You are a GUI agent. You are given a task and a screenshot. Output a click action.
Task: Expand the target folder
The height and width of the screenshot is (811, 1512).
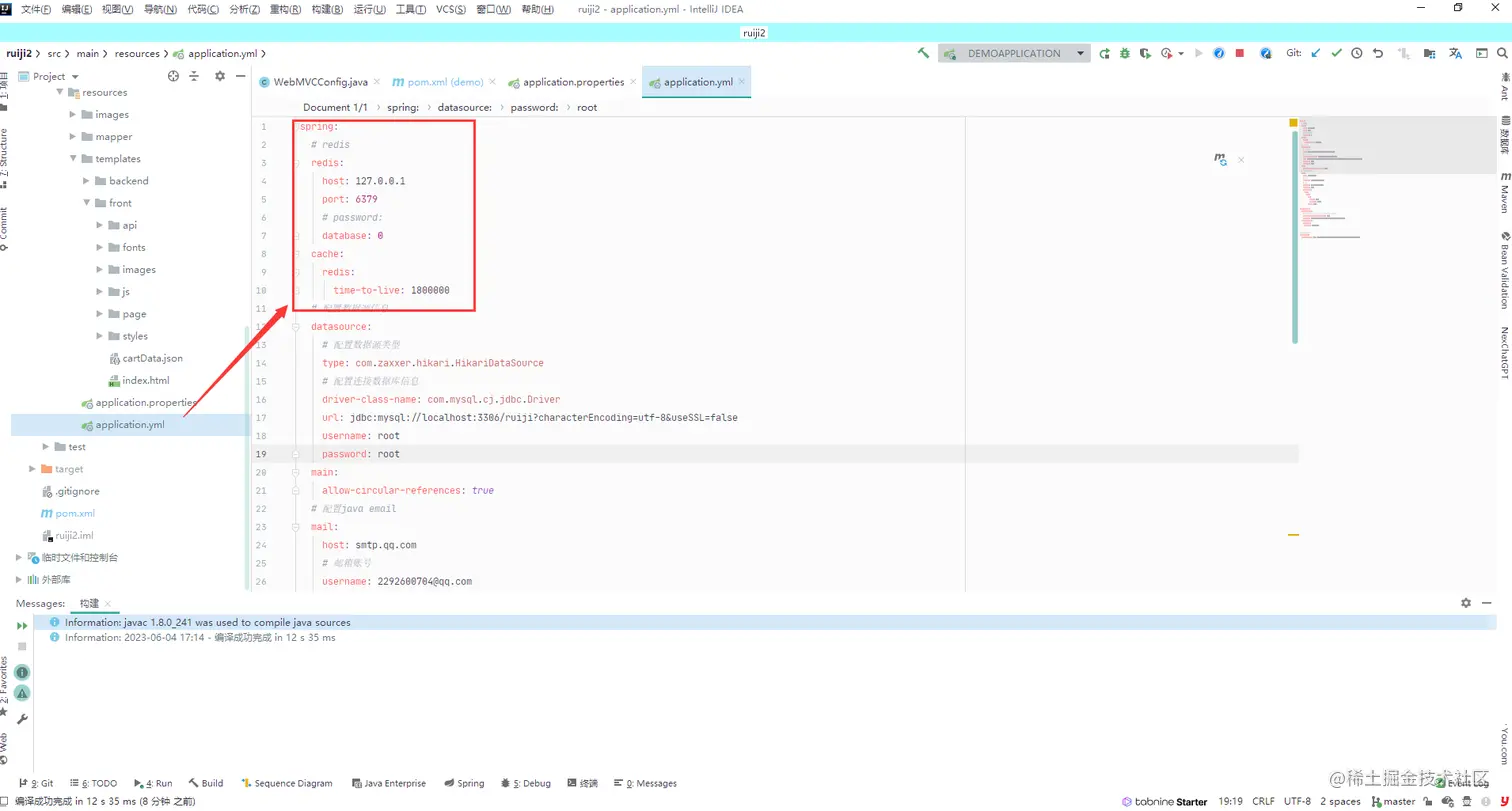click(x=33, y=469)
